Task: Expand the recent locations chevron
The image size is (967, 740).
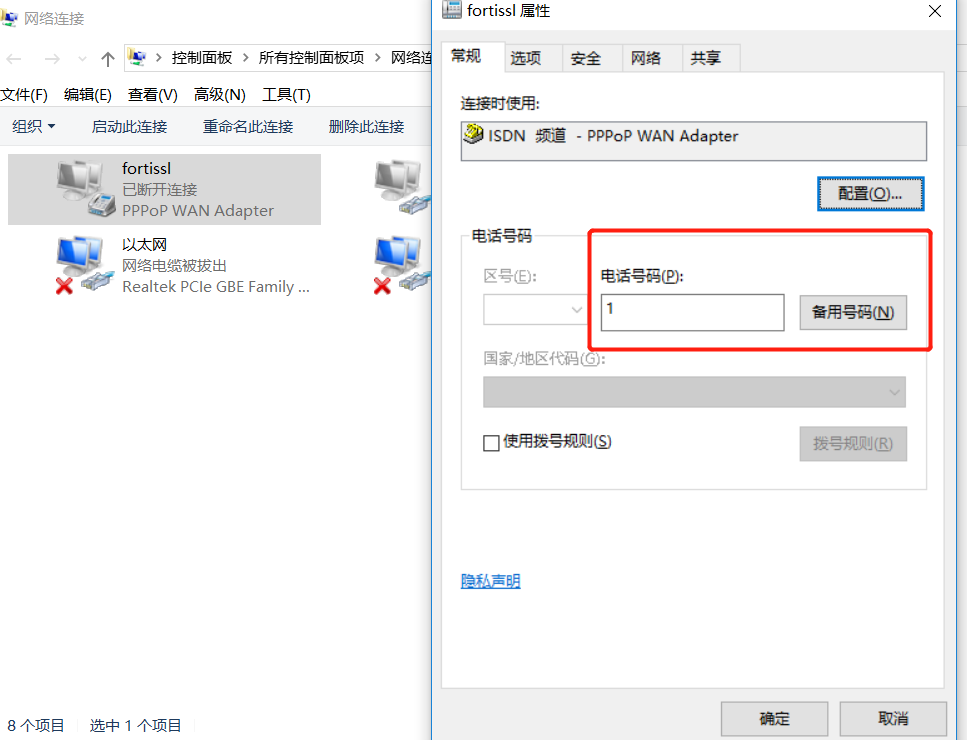Action: (x=82, y=59)
